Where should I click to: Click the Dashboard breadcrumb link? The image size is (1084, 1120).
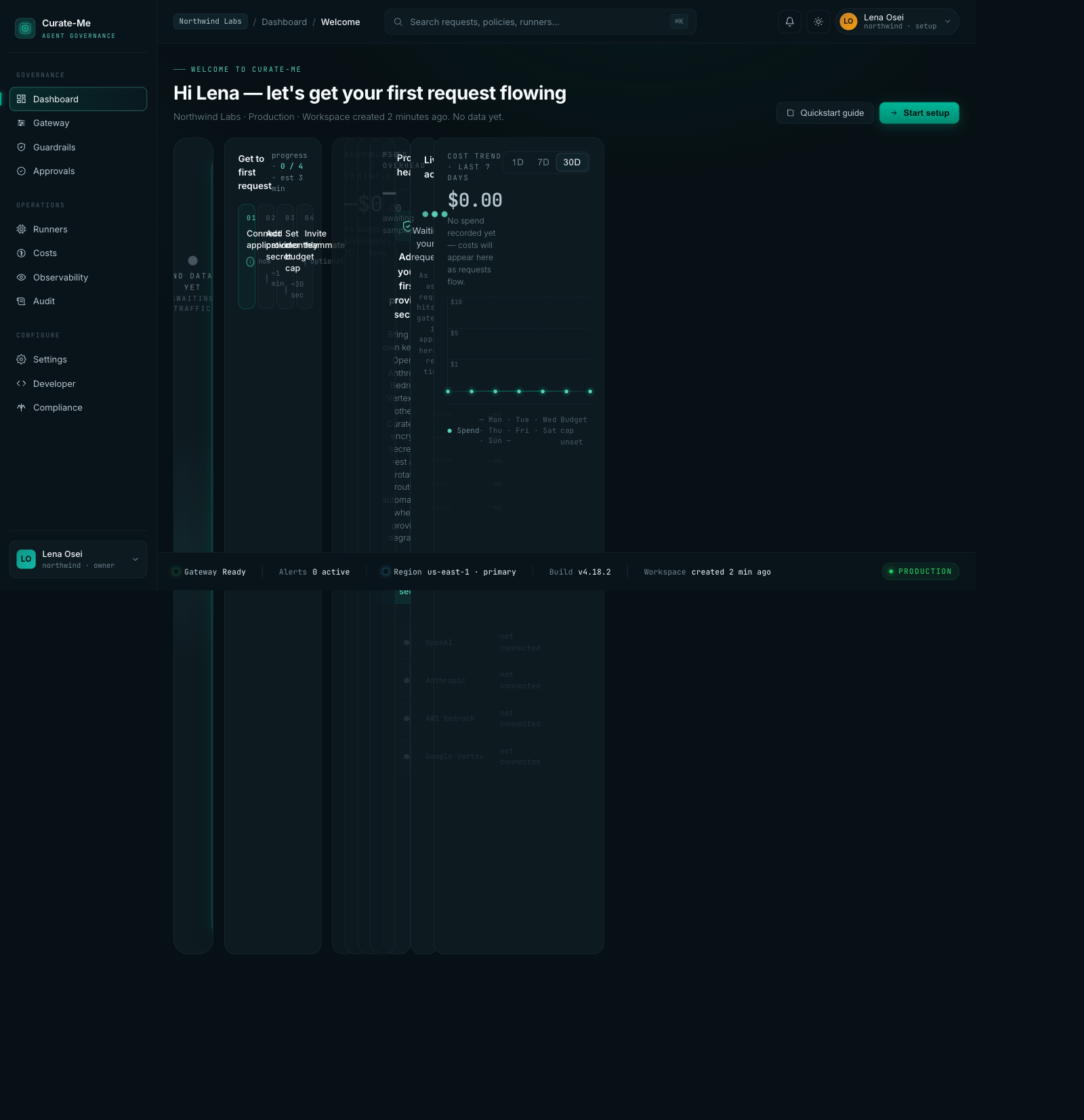284,22
